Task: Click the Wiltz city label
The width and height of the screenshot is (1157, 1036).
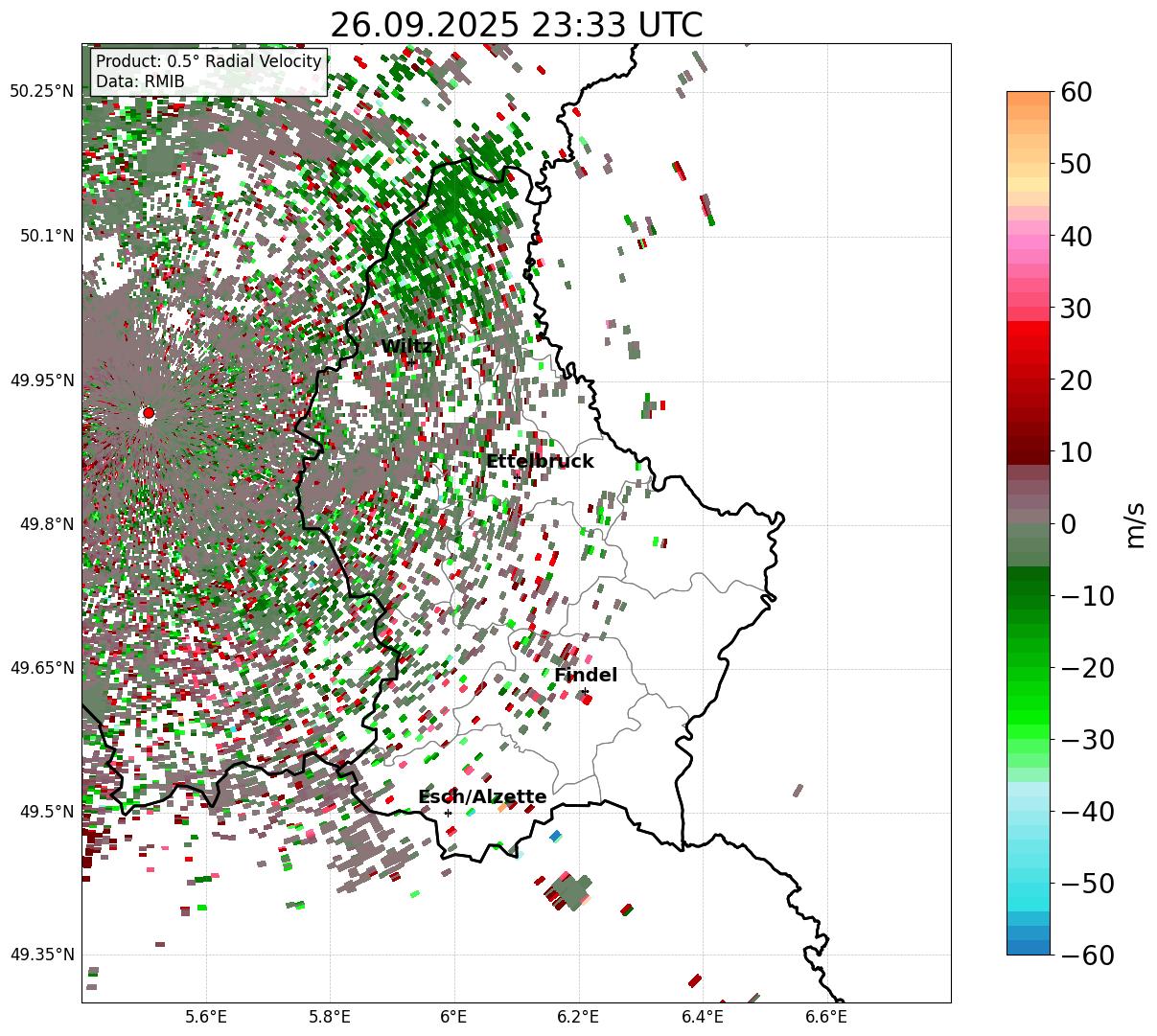Action: [406, 347]
